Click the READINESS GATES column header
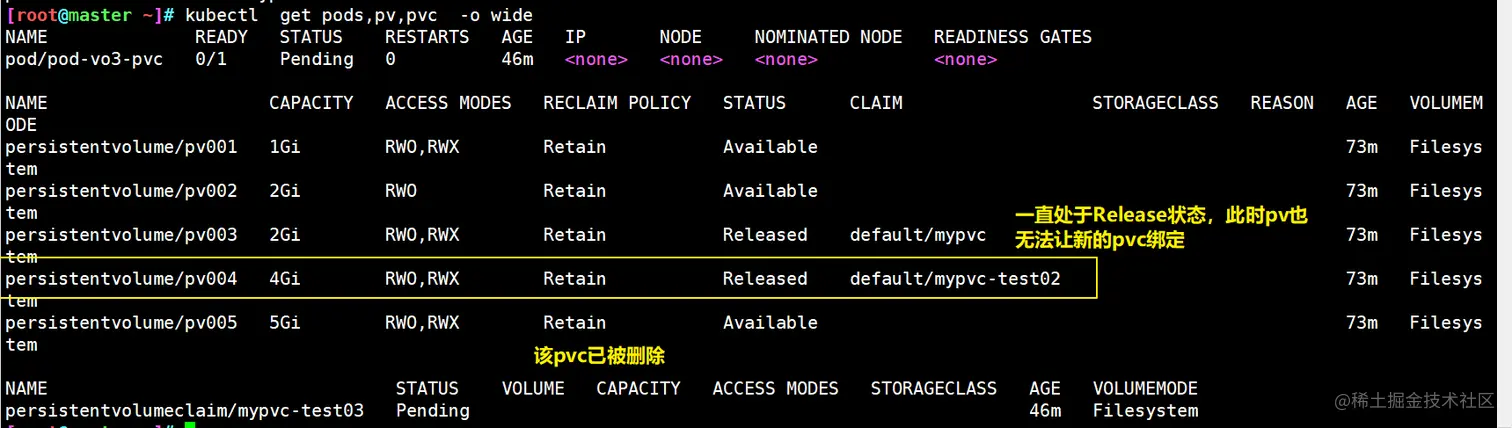1512x428 pixels. [x=1013, y=37]
